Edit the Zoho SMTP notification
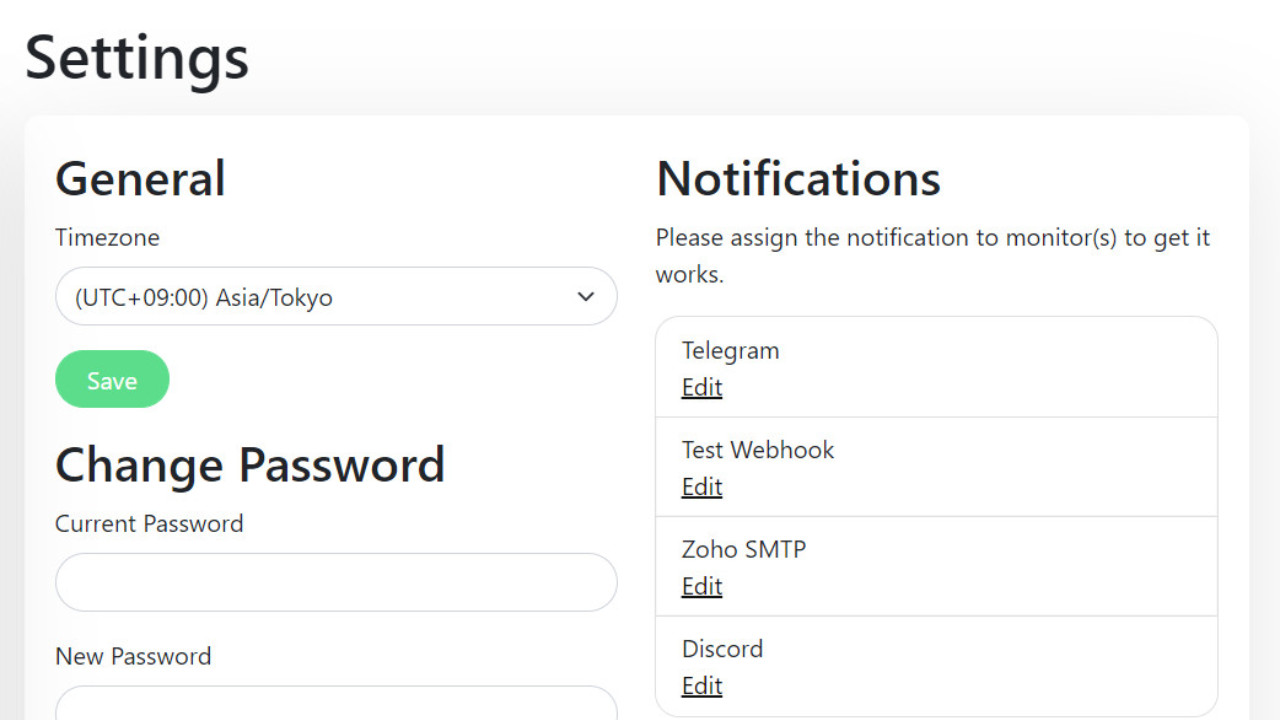1280x720 pixels. coord(702,586)
